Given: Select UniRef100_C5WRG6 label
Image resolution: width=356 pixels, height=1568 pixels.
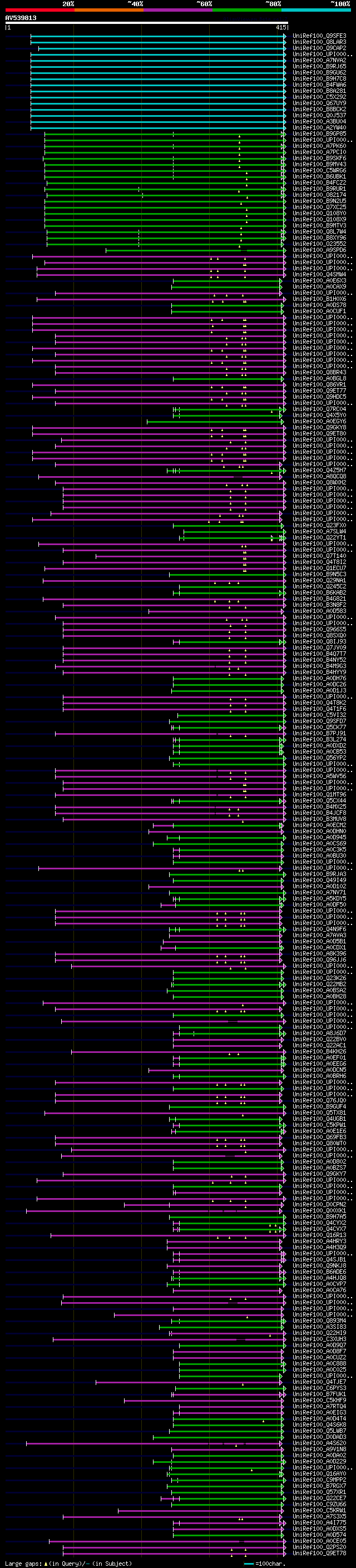Looking at the screenshot, I should click(x=319, y=170).
